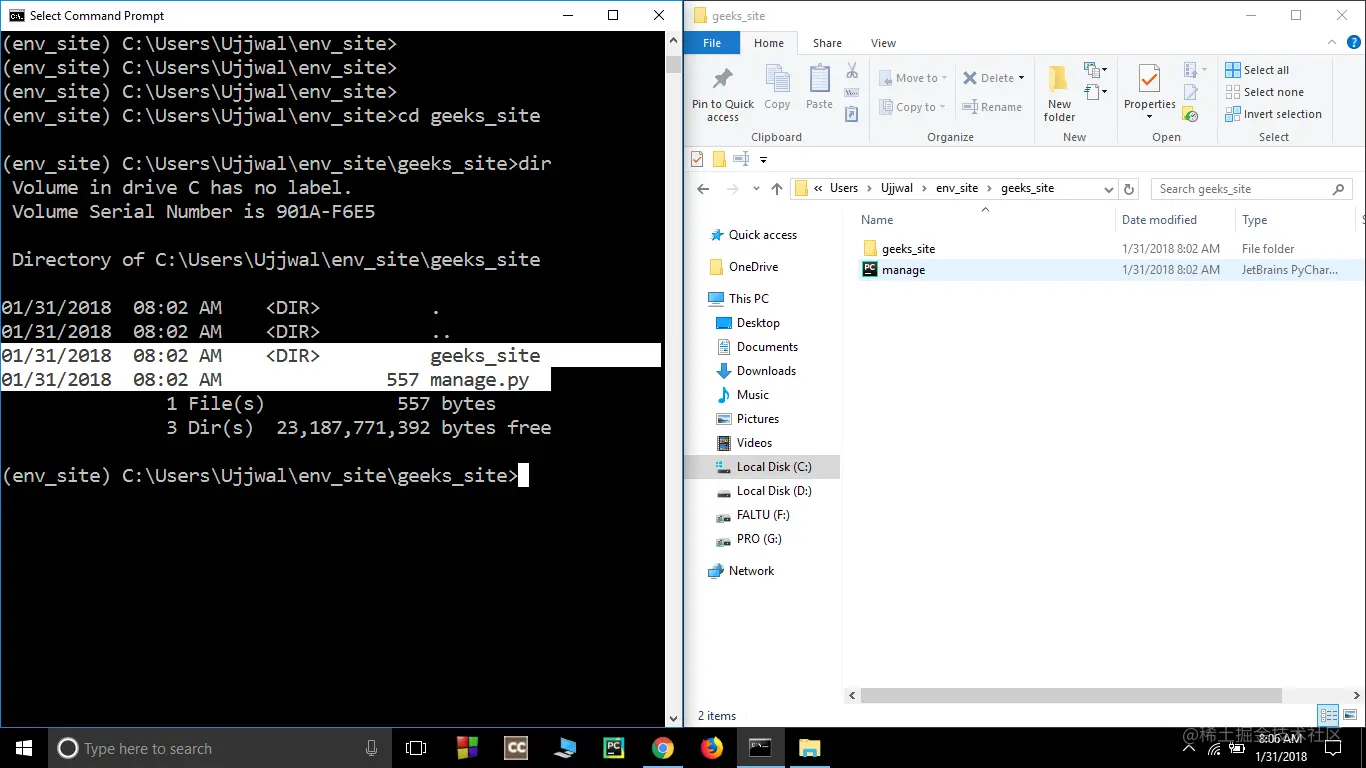
Task: Click search magnifier in Explorer search box
Action: [1339, 189]
